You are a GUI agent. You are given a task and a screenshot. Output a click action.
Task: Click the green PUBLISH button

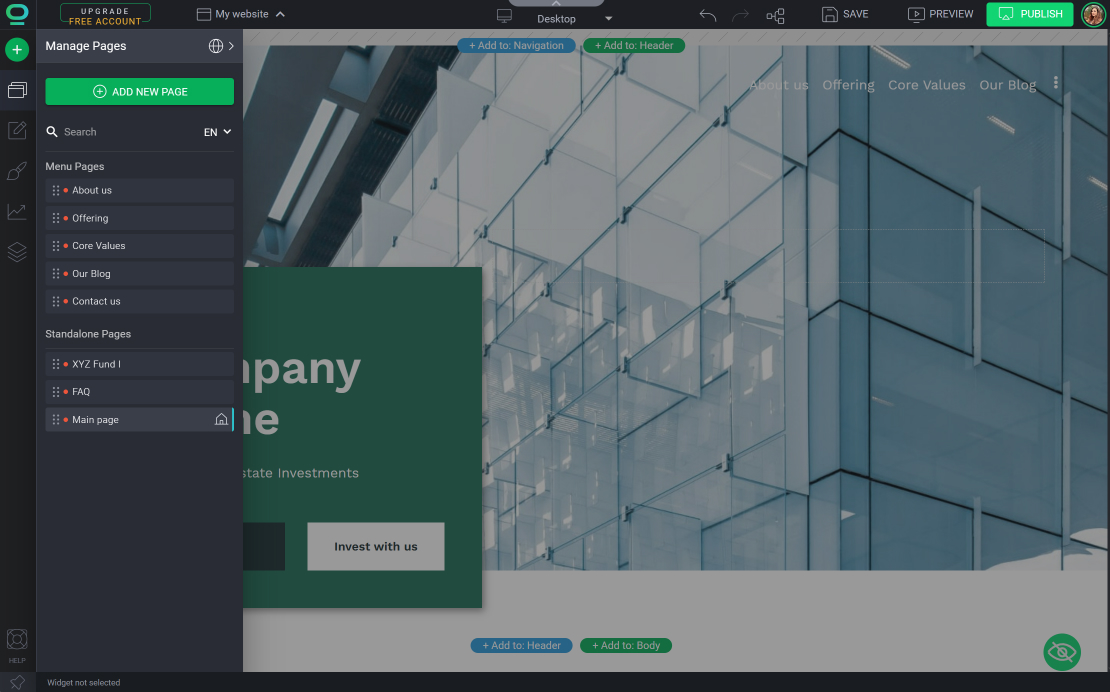coord(1030,14)
